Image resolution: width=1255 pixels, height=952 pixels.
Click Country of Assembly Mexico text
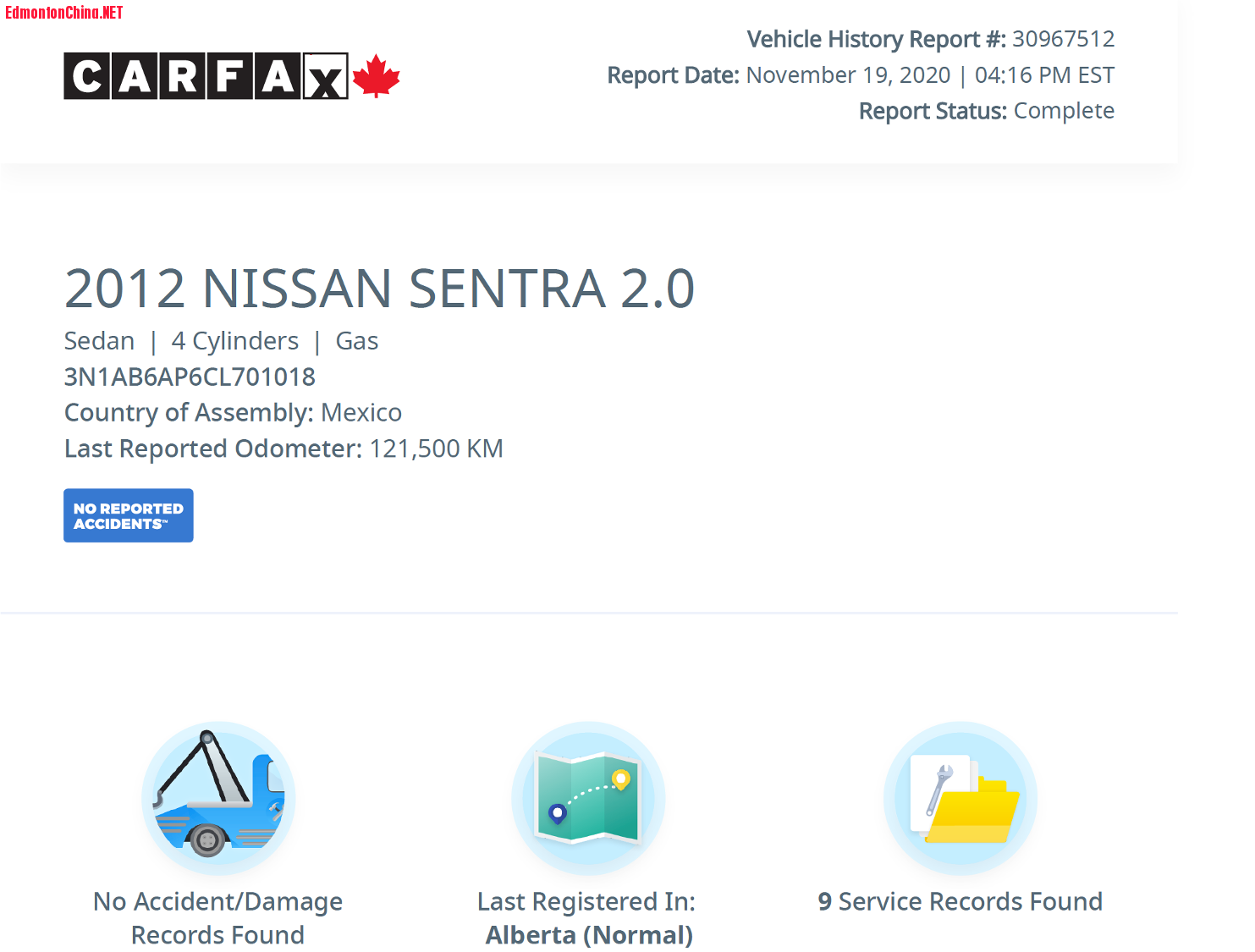[233, 412]
